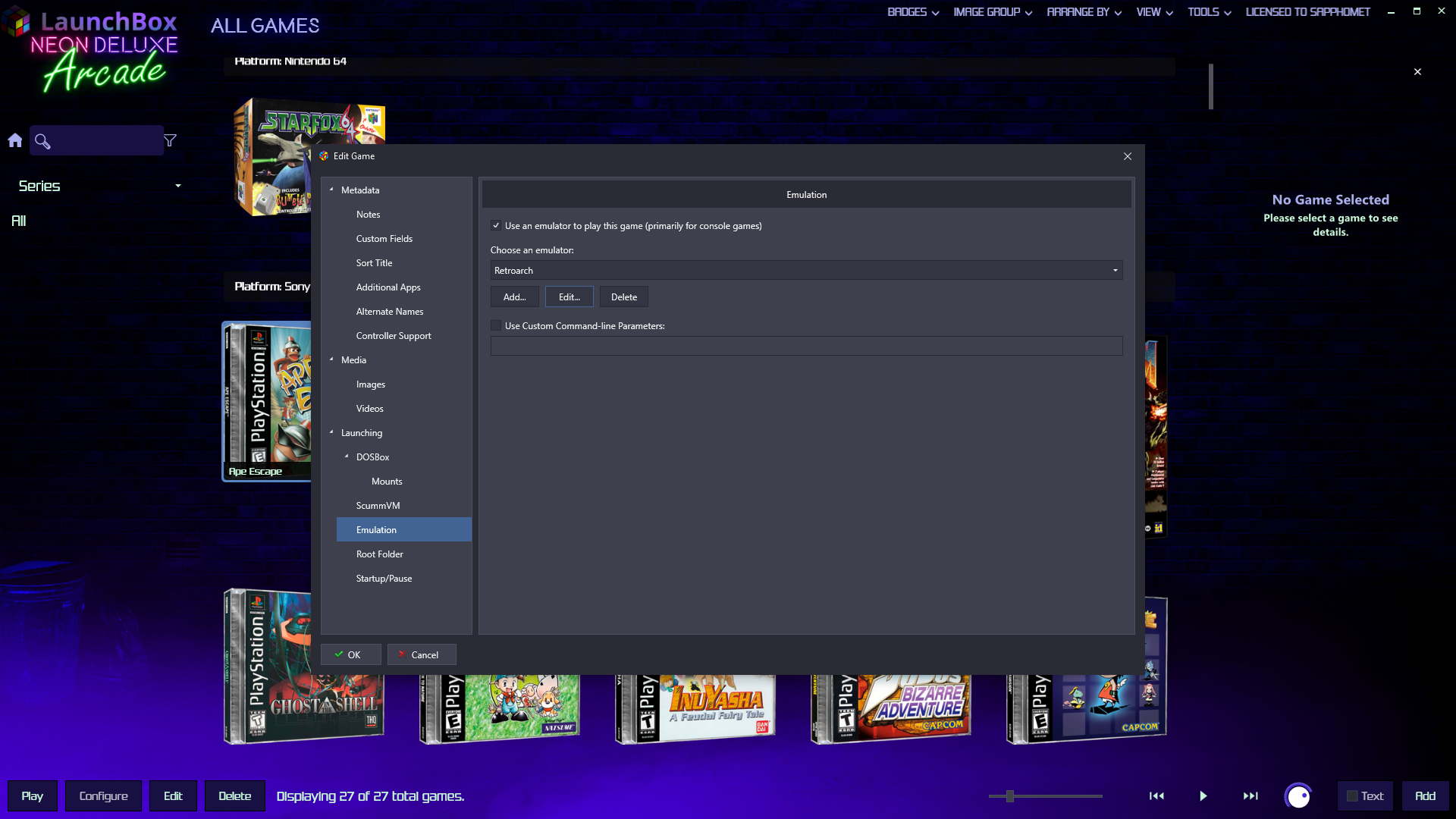Collapse the Media tree node
The image size is (1456, 819).
click(x=331, y=359)
